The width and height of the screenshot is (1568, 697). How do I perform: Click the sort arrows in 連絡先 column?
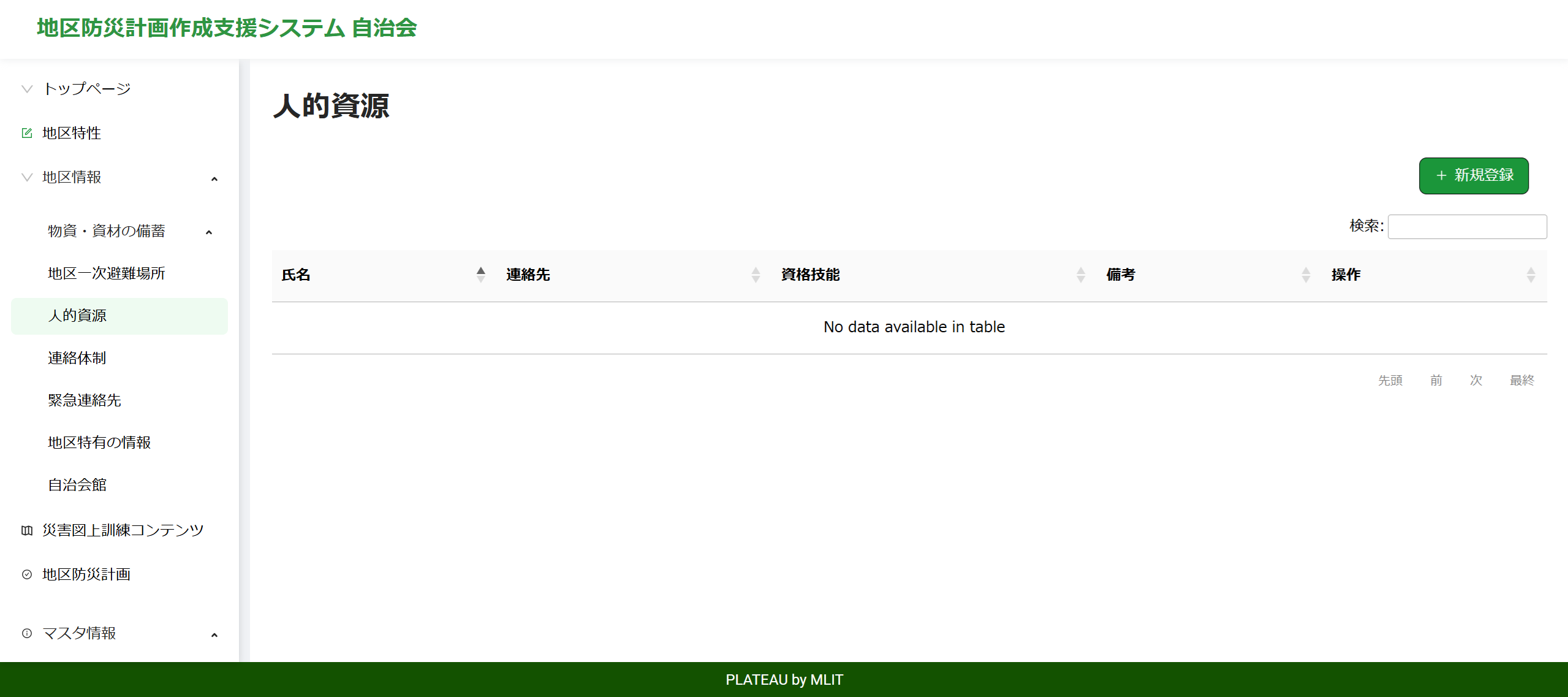756,275
